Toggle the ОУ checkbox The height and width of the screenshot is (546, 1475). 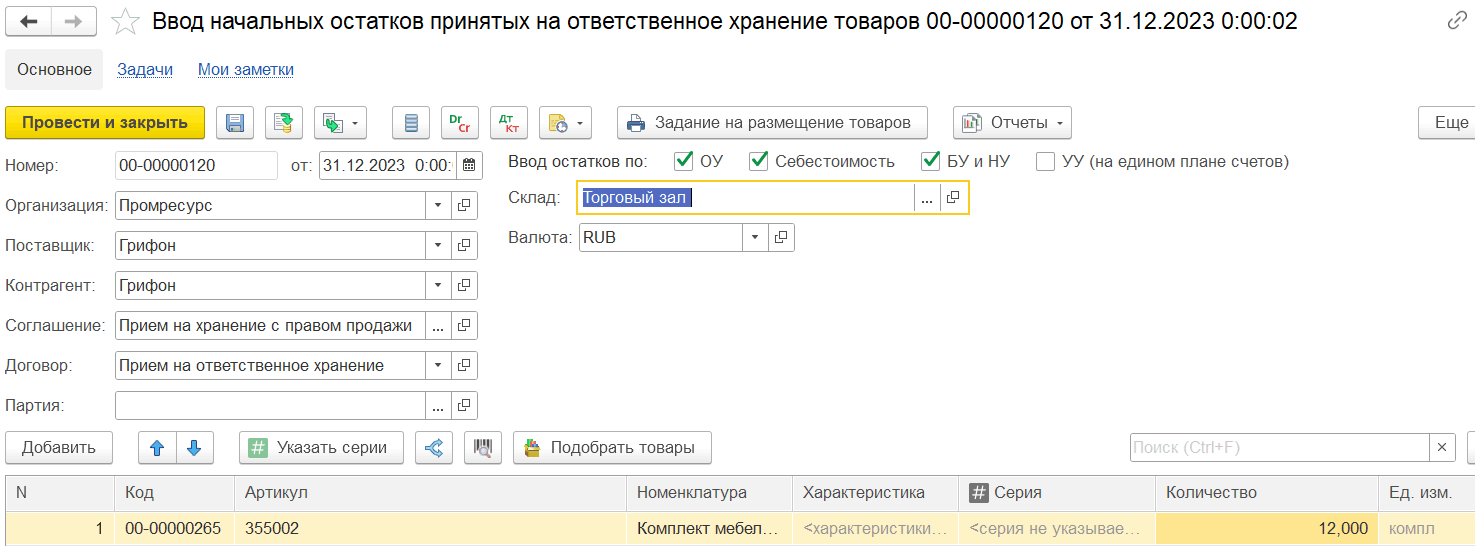click(685, 161)
